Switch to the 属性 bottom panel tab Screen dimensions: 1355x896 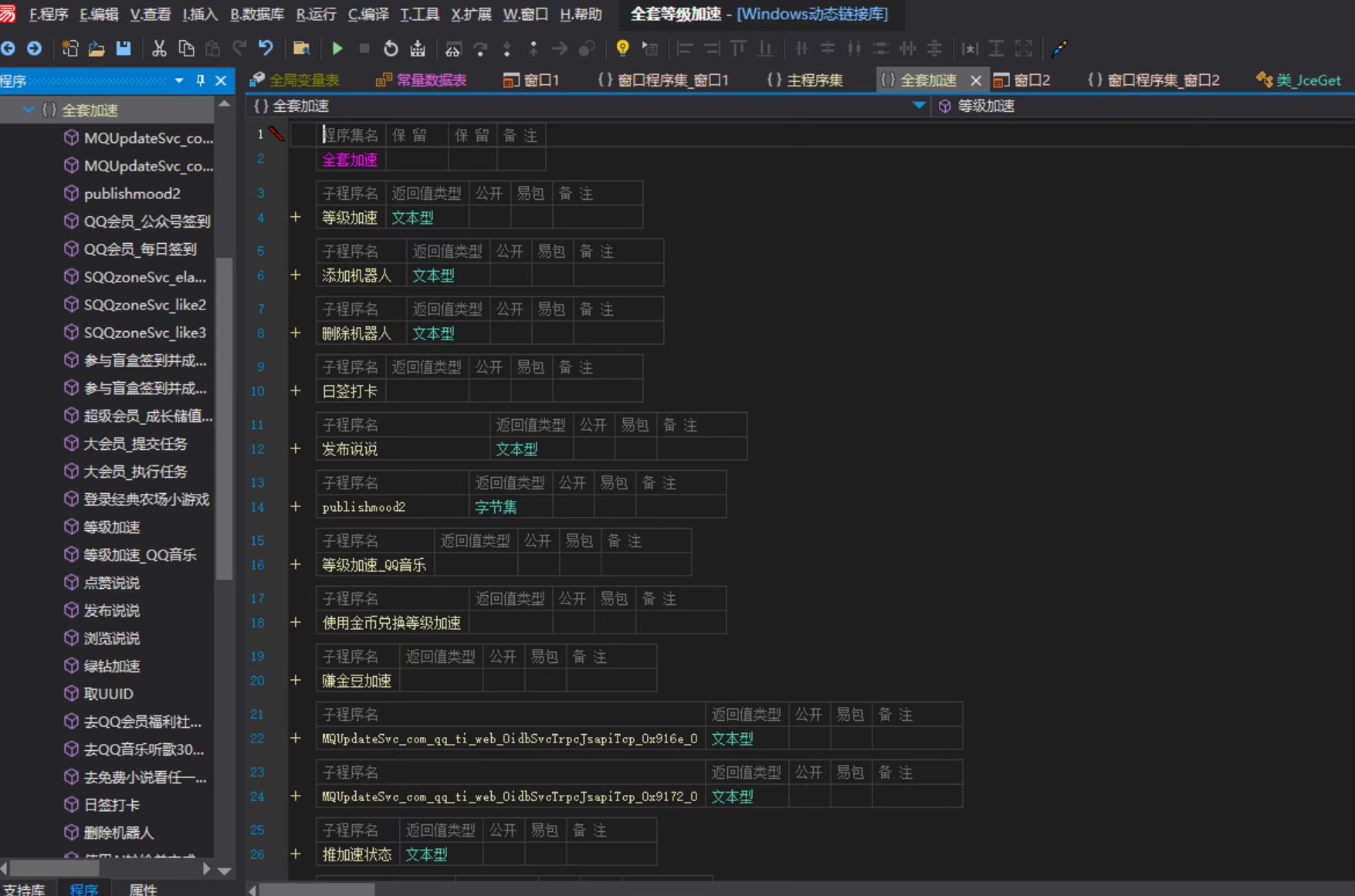tap(143, 889)
